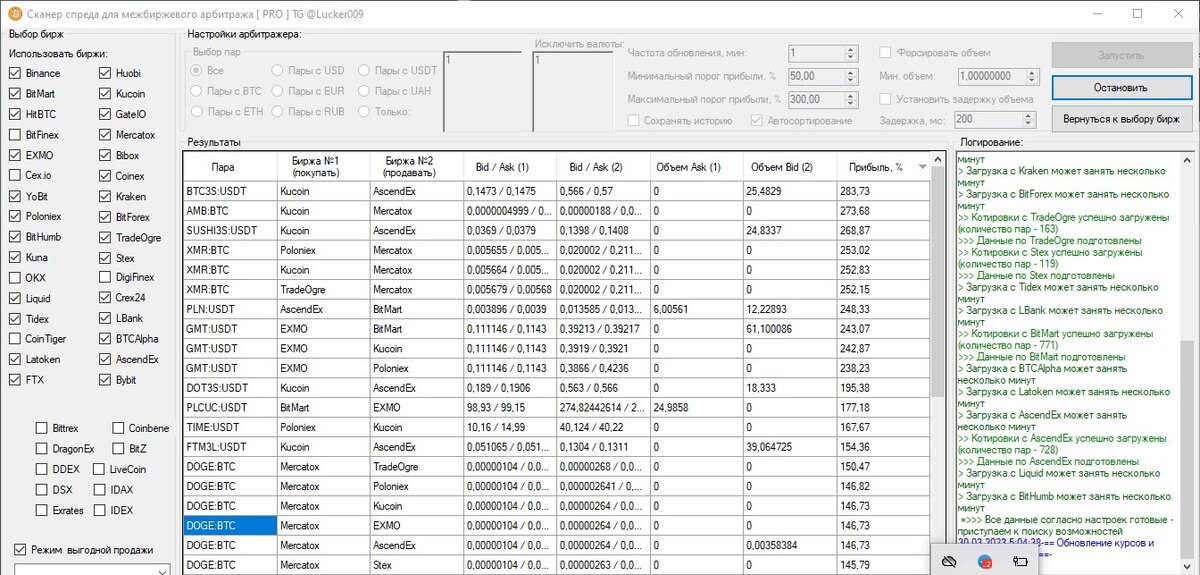Click the disabled 'Запустить' button
Viewport: 1200px width, 575px height.
(1121, 56)
